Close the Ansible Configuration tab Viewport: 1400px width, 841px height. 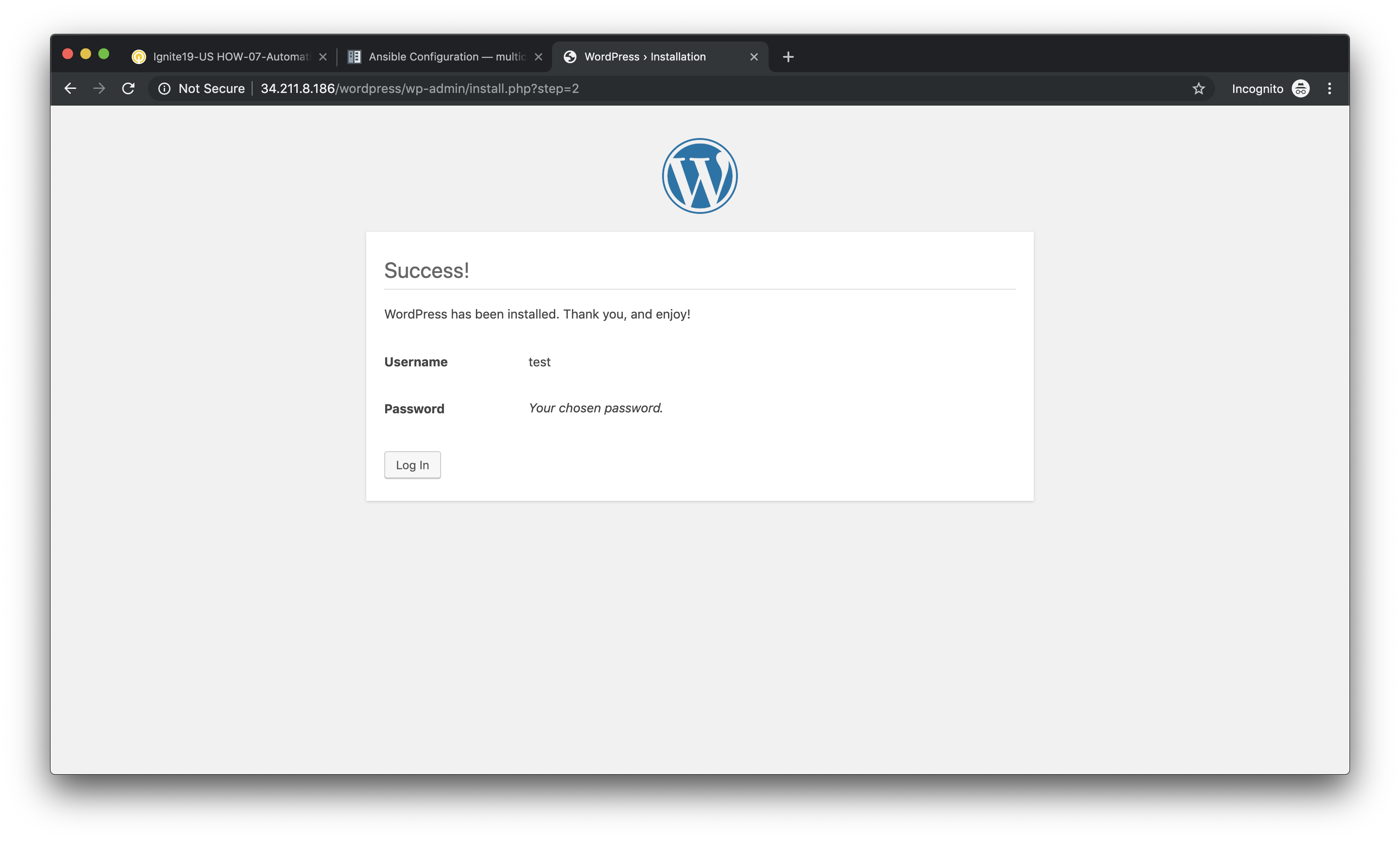click(539, 57)
